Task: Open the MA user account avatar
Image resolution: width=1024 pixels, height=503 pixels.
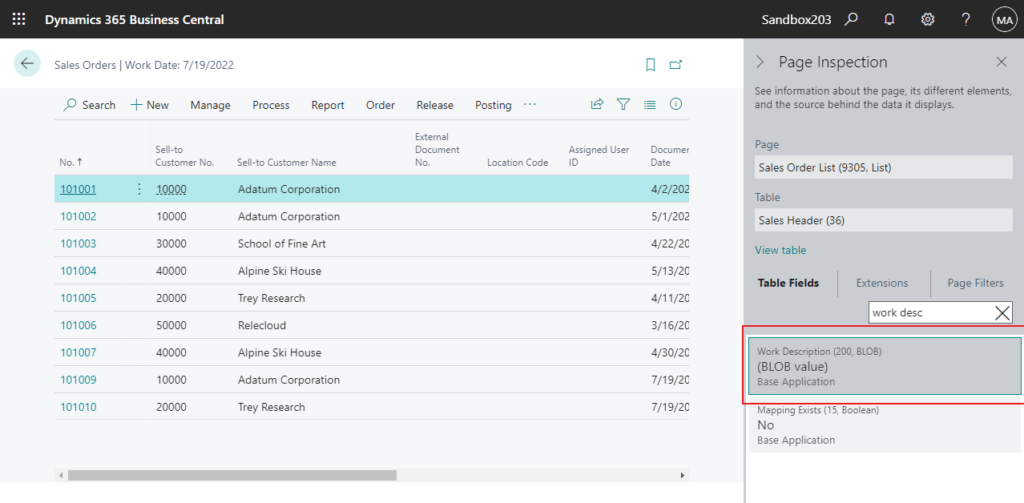Action: pyautogui.click(x=1004, y=20)
